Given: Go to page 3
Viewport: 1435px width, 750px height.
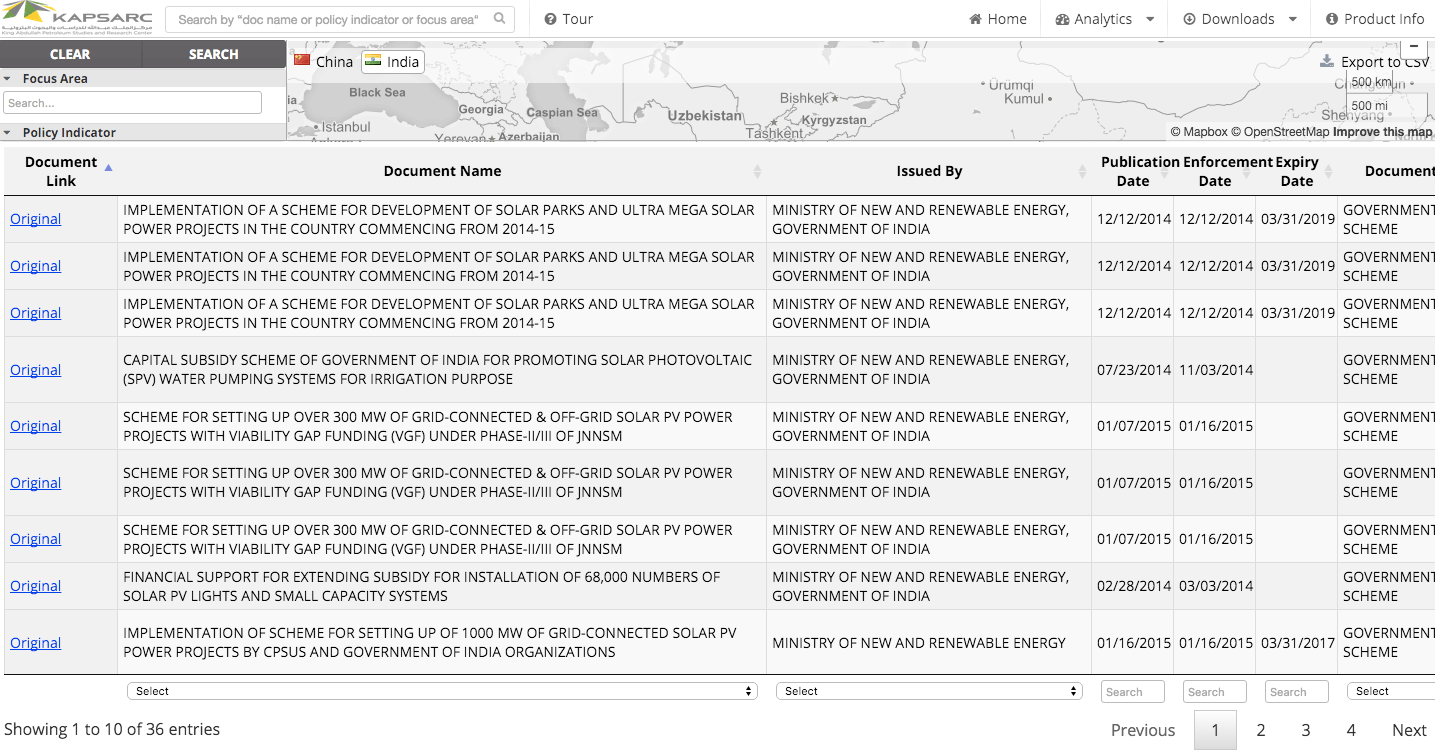Looking at the screenshot, I should (x=1305, y=730).
